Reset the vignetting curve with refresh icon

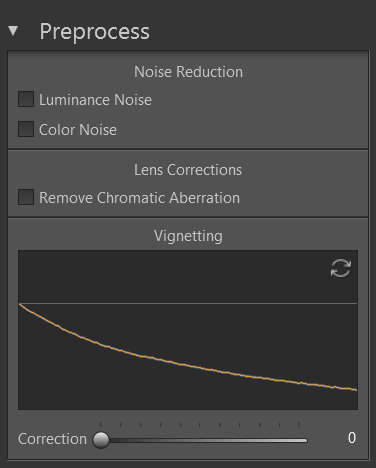pos(341,268)
